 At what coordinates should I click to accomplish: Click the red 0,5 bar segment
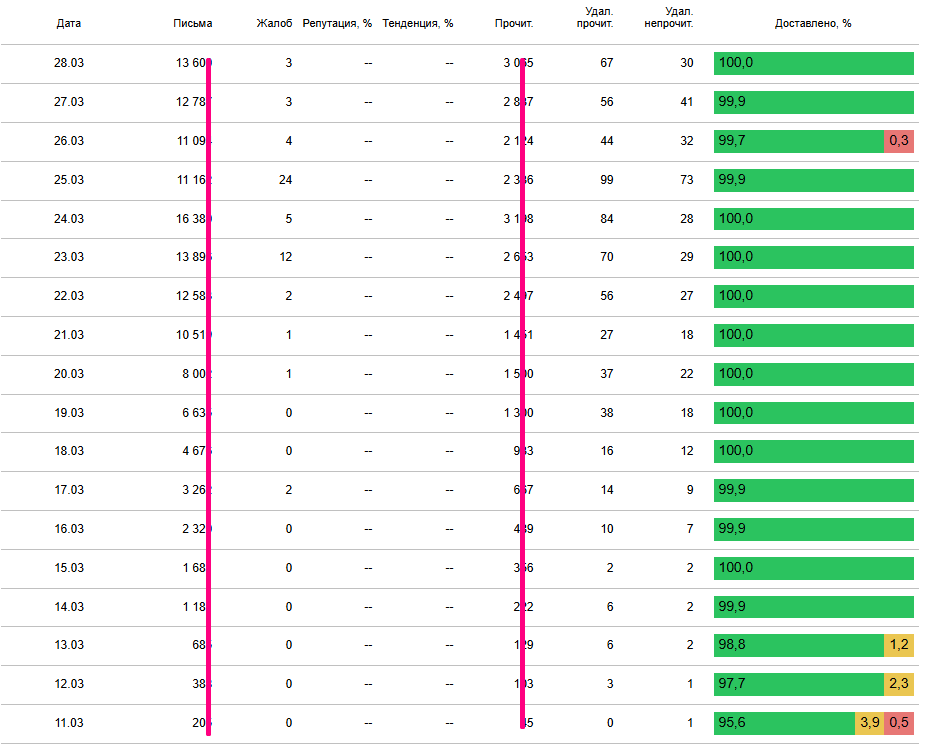tap(899, 722)
